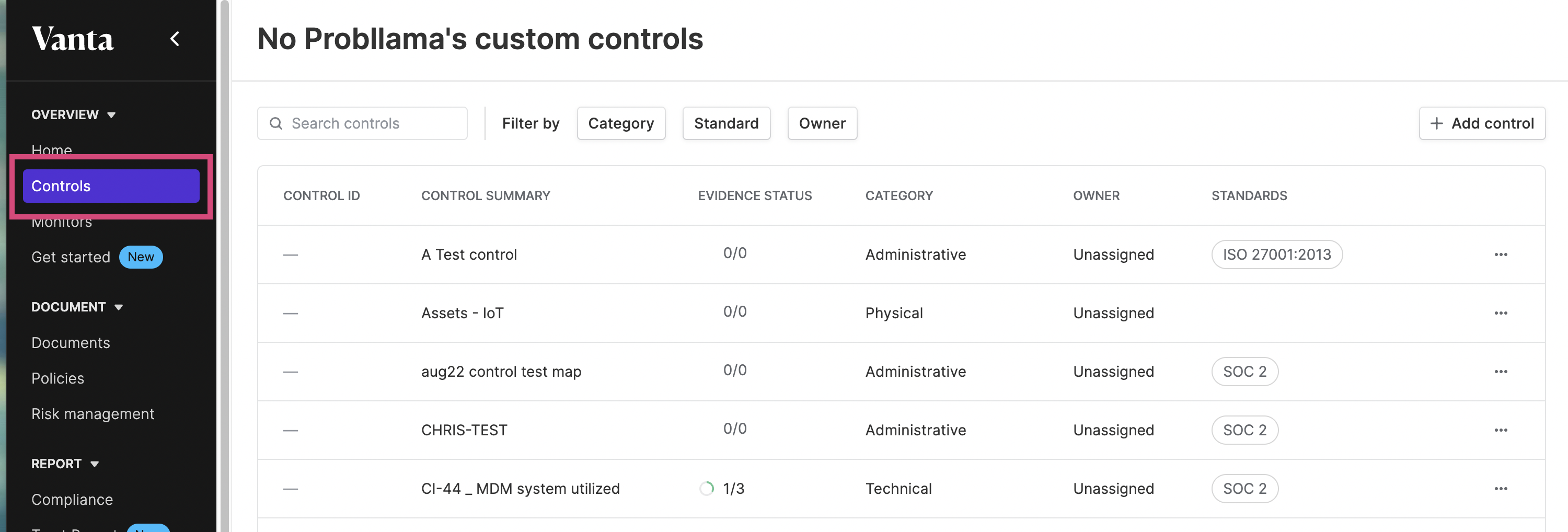Click 0/0 evidence of CHRIS-TEST row
1568x532 pixels.
pyautogui.click(x=735, y=429)
